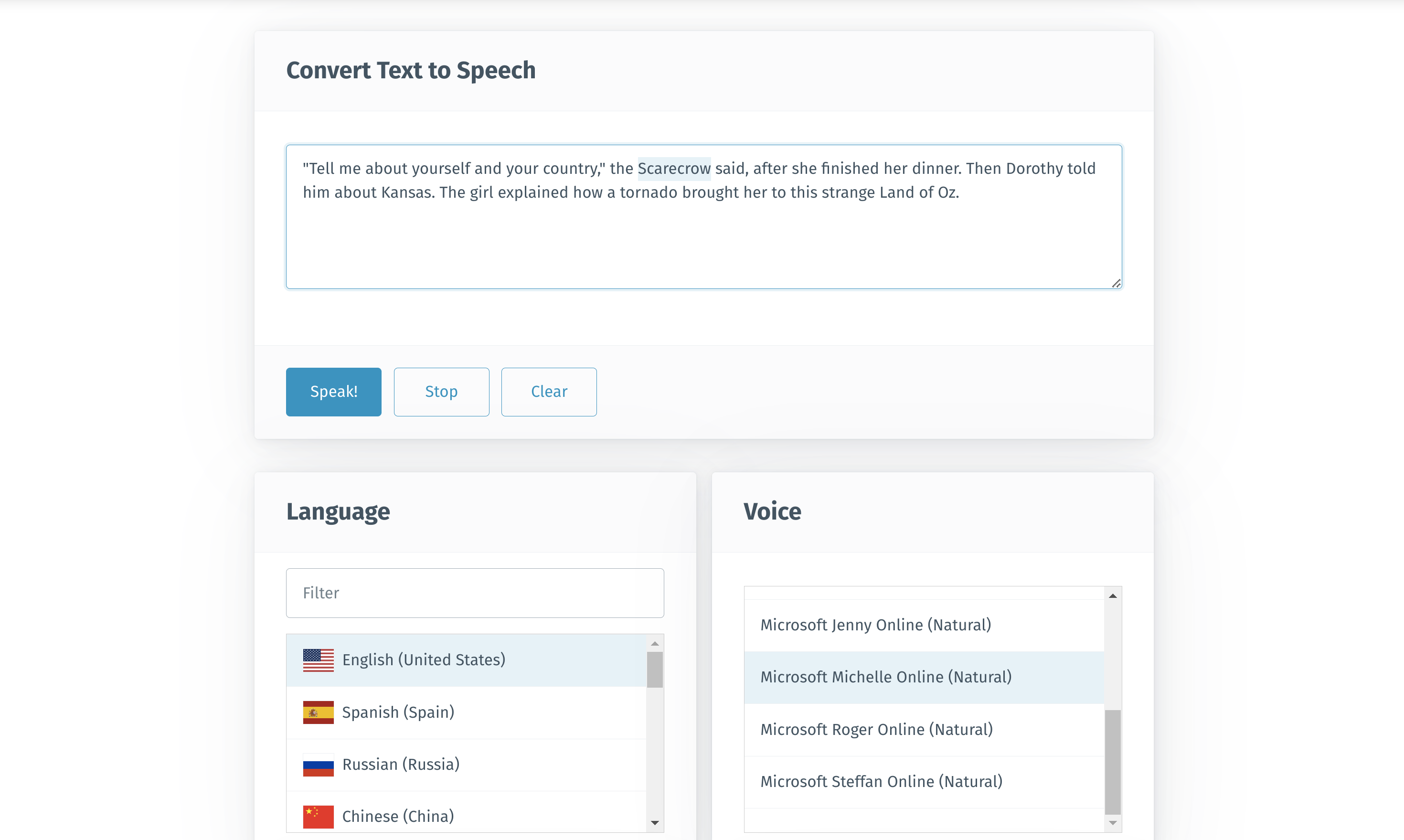Viewport: 1404px width, 840px height.
Task: Click the textarea resize handle
Action: click(x=1116, y=284)
